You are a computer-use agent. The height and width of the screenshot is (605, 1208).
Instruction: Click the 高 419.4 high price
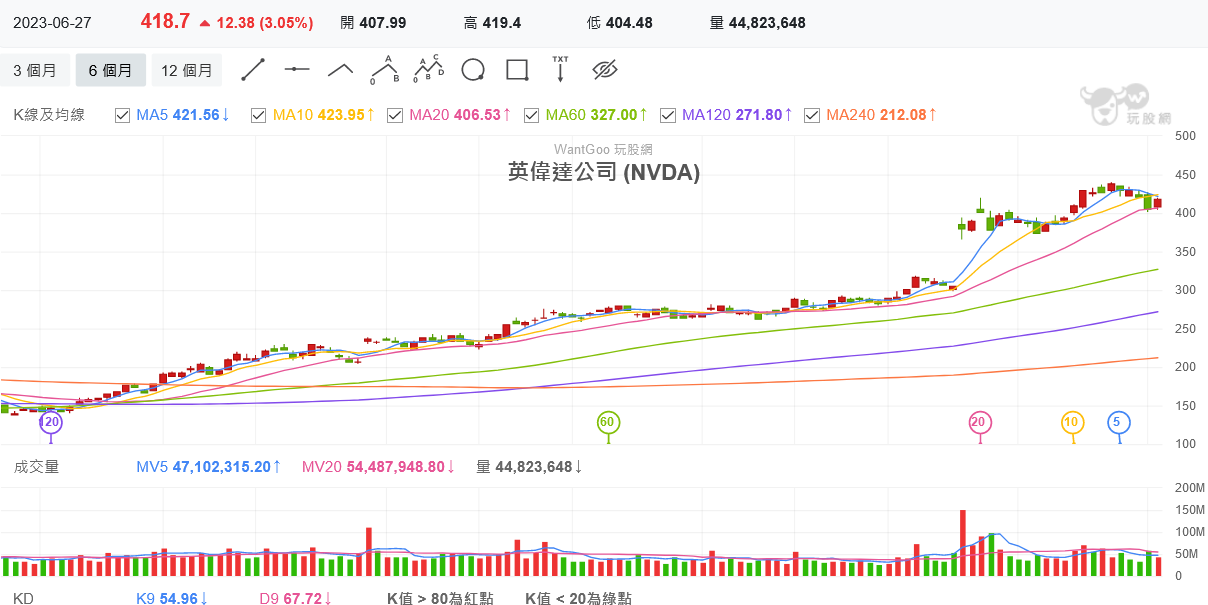(x=493, y=23)
